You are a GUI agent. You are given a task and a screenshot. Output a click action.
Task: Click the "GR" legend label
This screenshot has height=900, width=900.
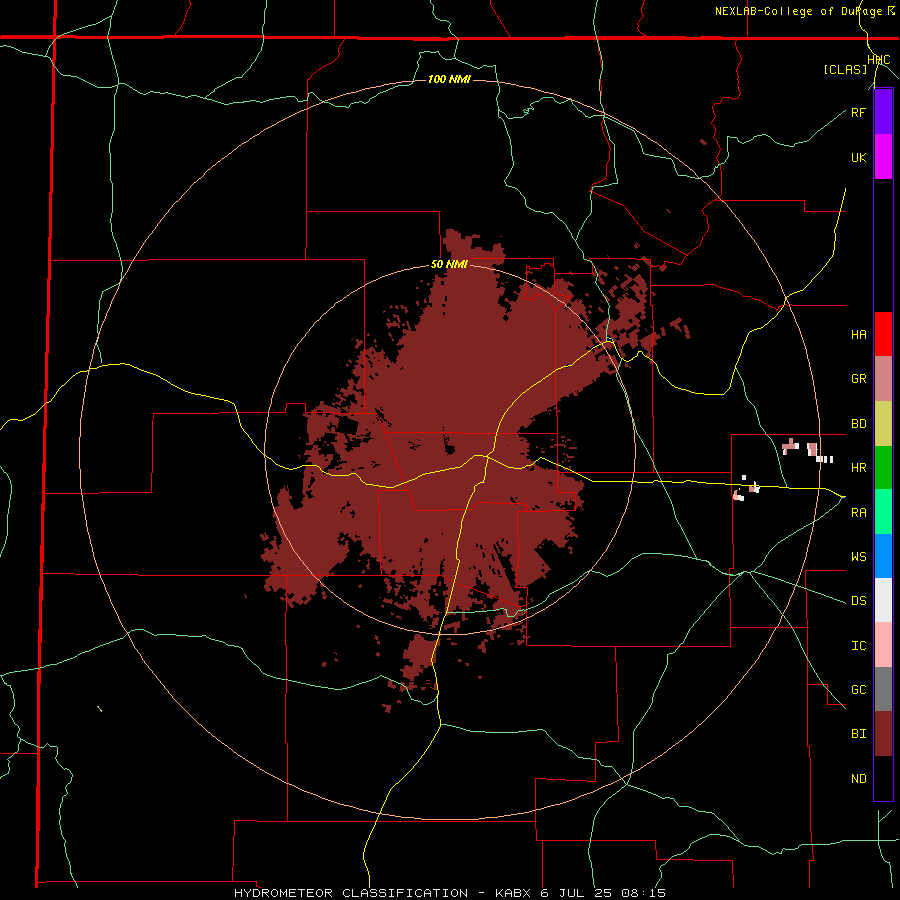point(858,379)
